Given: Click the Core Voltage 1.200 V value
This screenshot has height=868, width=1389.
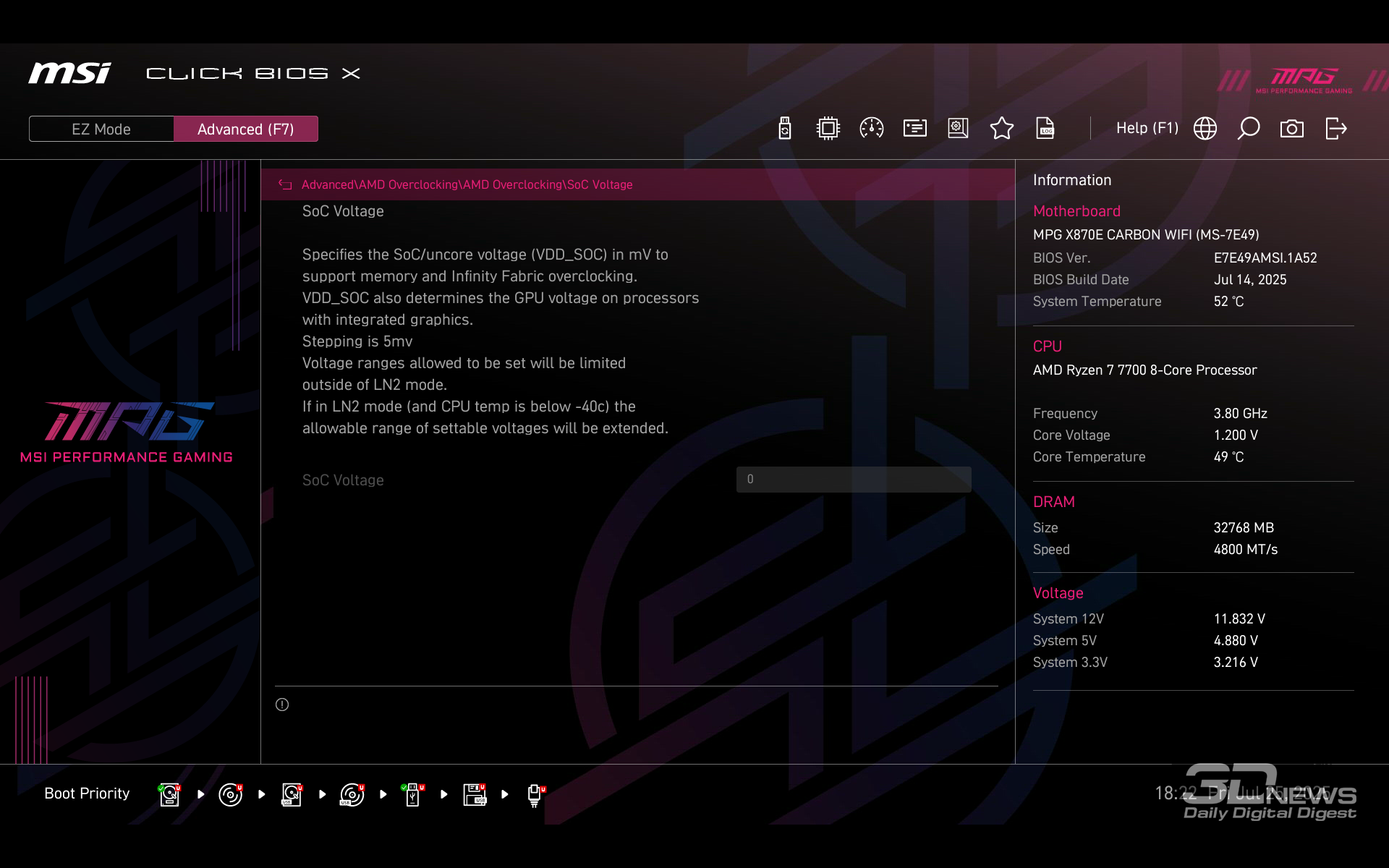Looking at the screenshot, I should tap(1236, 435).
